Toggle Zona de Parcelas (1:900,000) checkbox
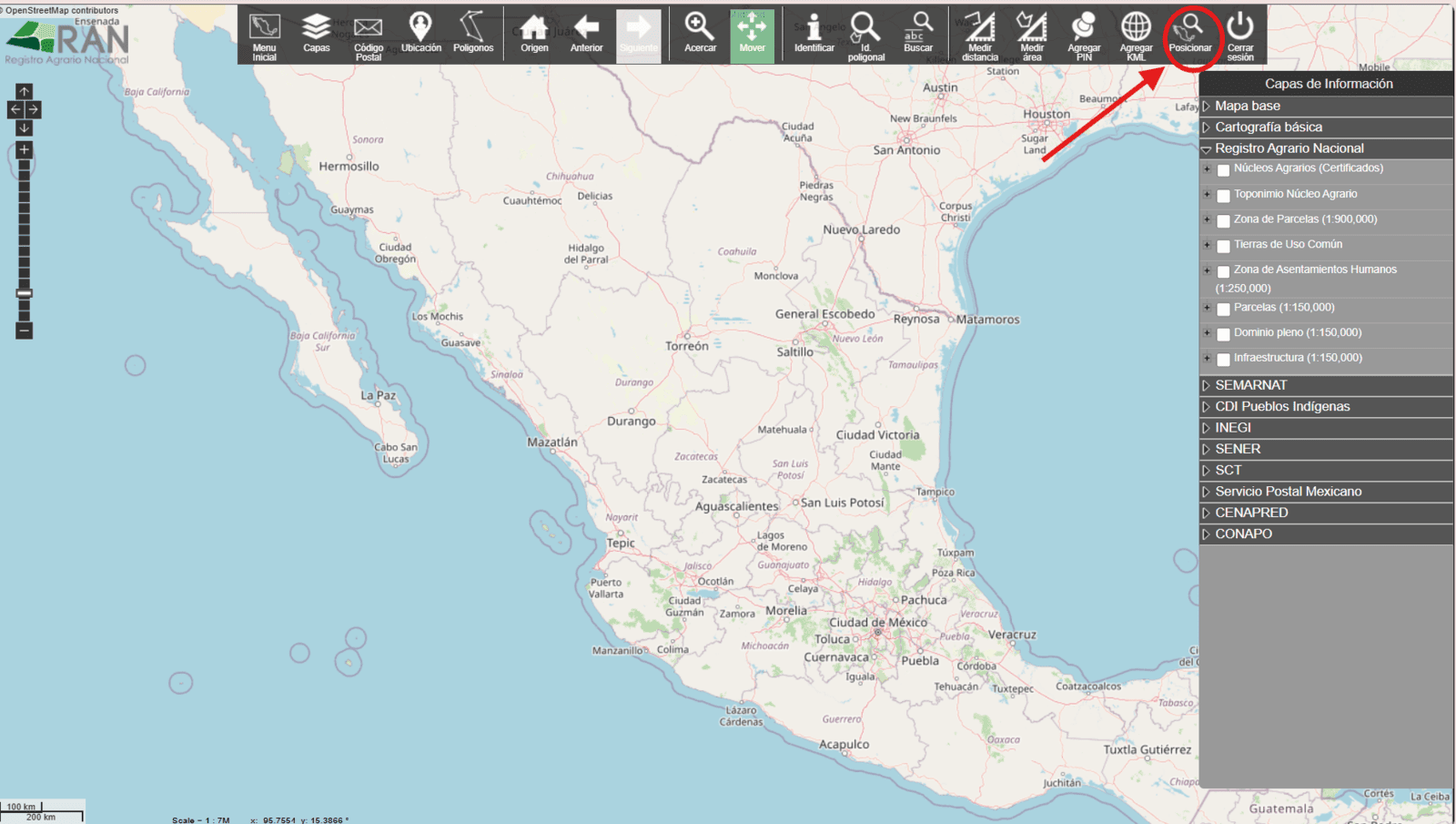Viewport: 1456px width, 824px height. (x=1224, y=221)
